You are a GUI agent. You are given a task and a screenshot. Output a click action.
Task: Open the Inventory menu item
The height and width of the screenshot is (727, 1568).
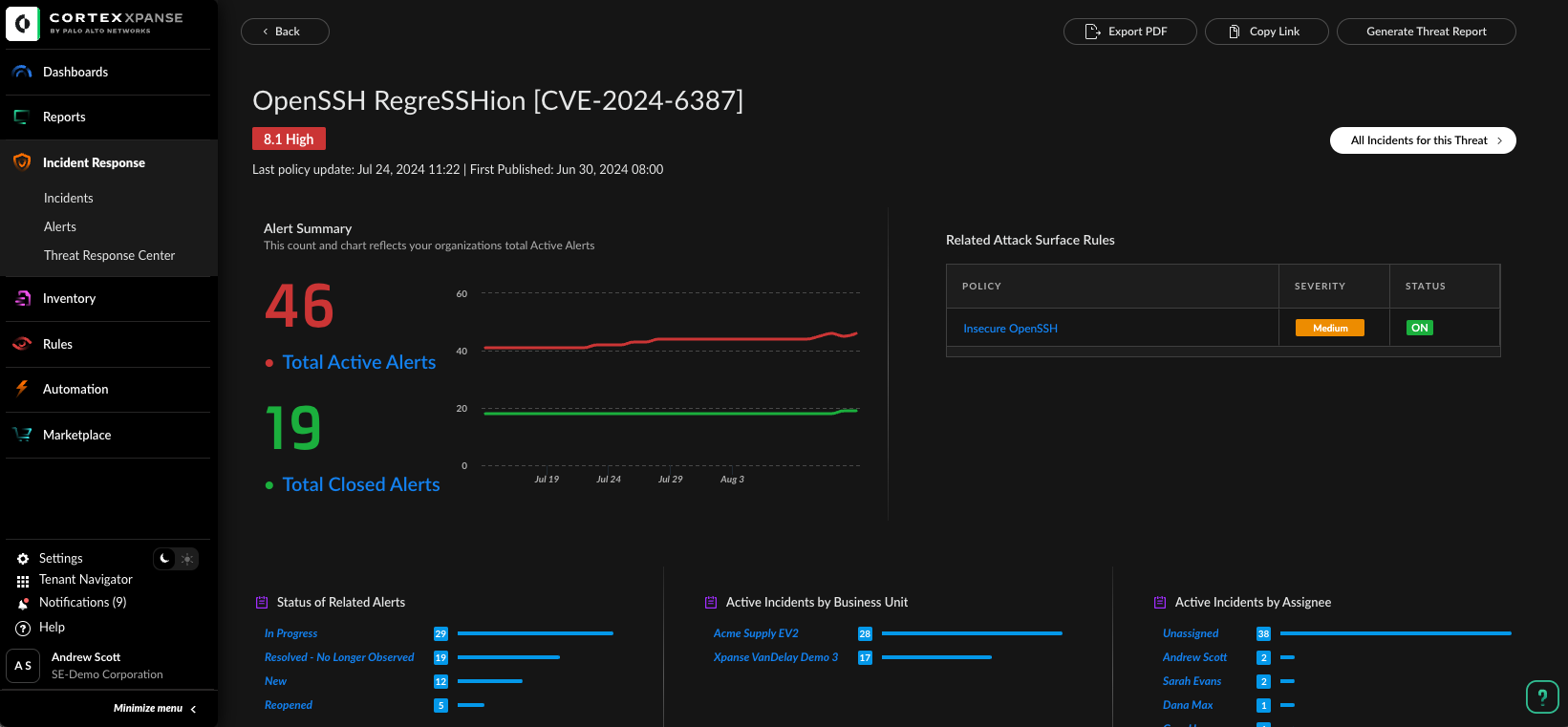pos(70,298)
